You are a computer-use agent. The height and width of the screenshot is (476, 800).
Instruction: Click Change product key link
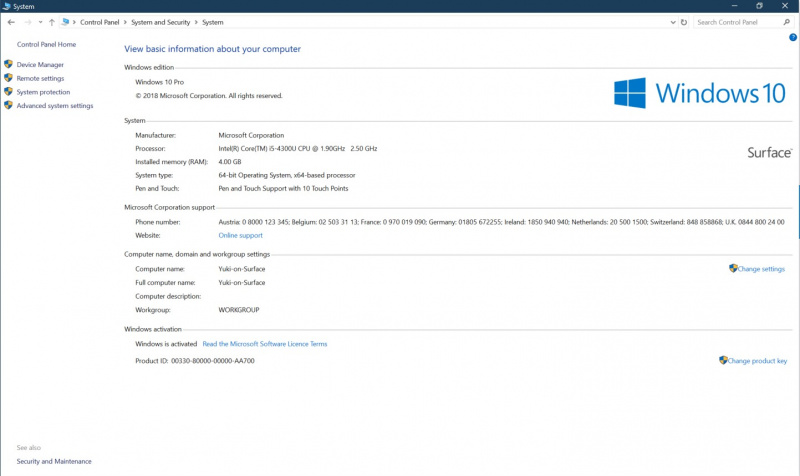coord(757,361)
